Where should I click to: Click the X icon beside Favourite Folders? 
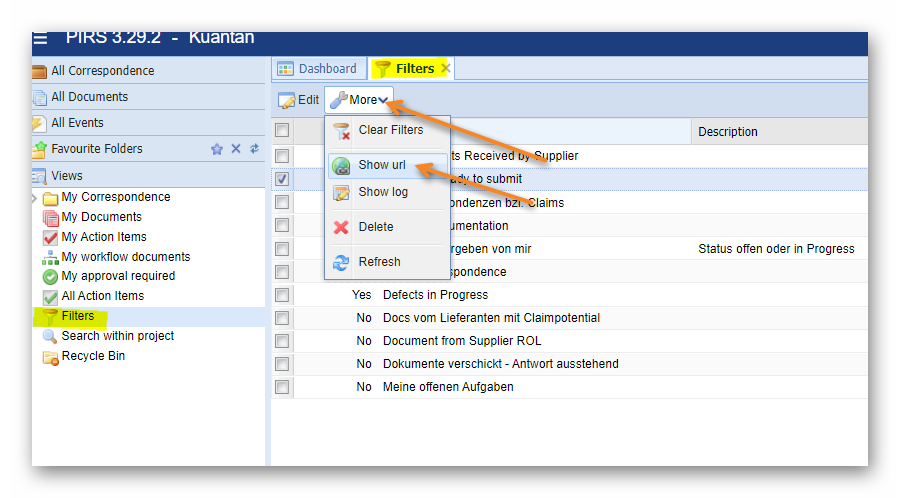(236, 149)
